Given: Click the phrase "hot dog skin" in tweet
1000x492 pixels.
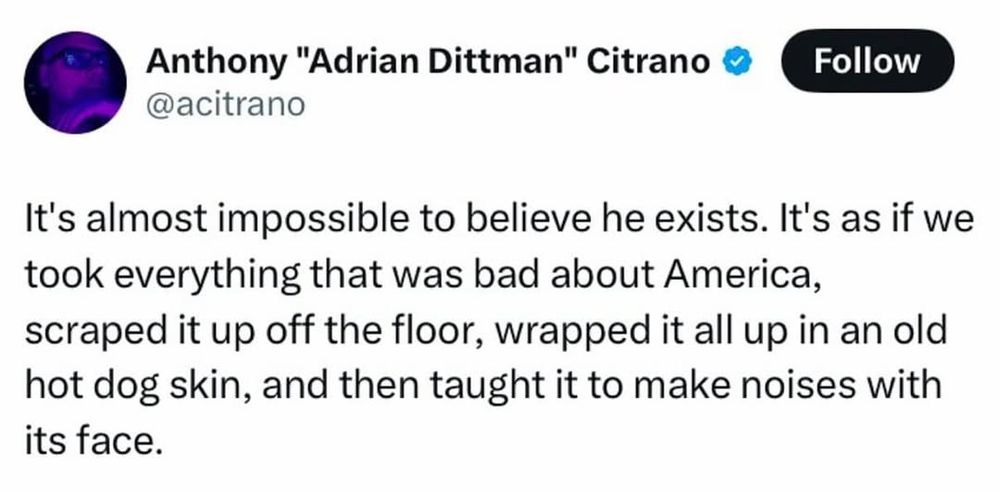Looking at the screenshot, I should [x=131, y=387].
